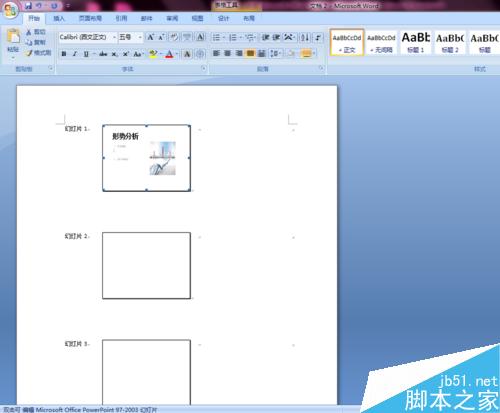The height and width of the screenshot is (413, 500).
Task: Click the Paste (粘贴) clipboard icon
Action: (x=13, y=37)
